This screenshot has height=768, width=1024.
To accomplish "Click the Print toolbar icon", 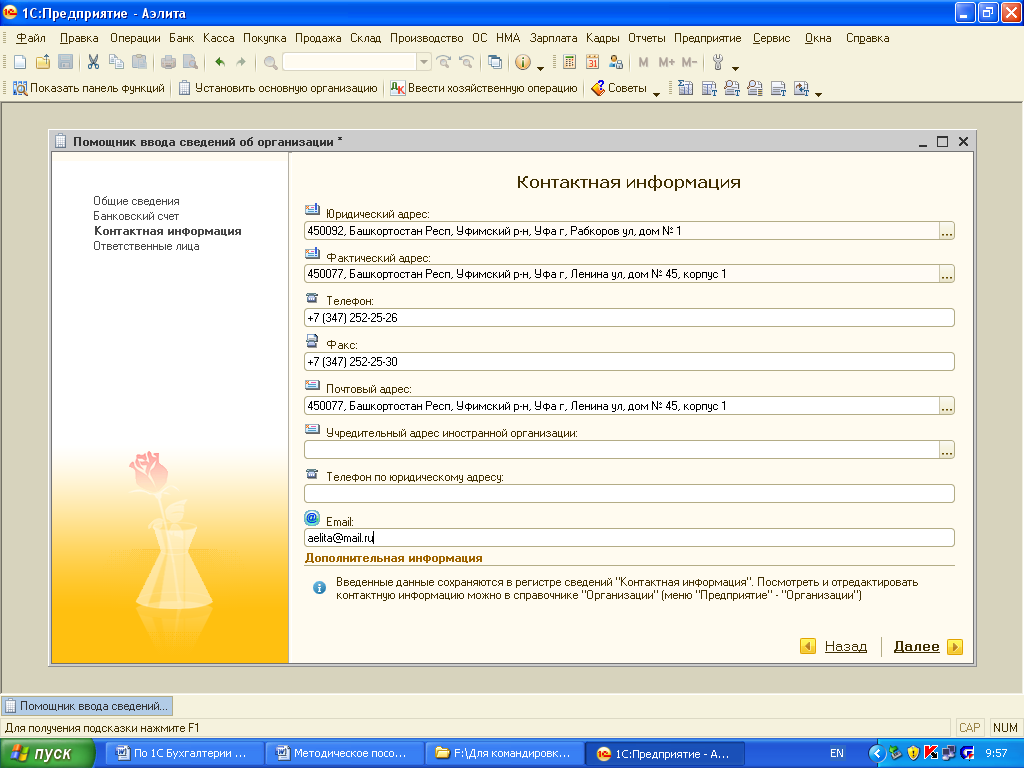I will pyautogui.click(x=168, y=62).
